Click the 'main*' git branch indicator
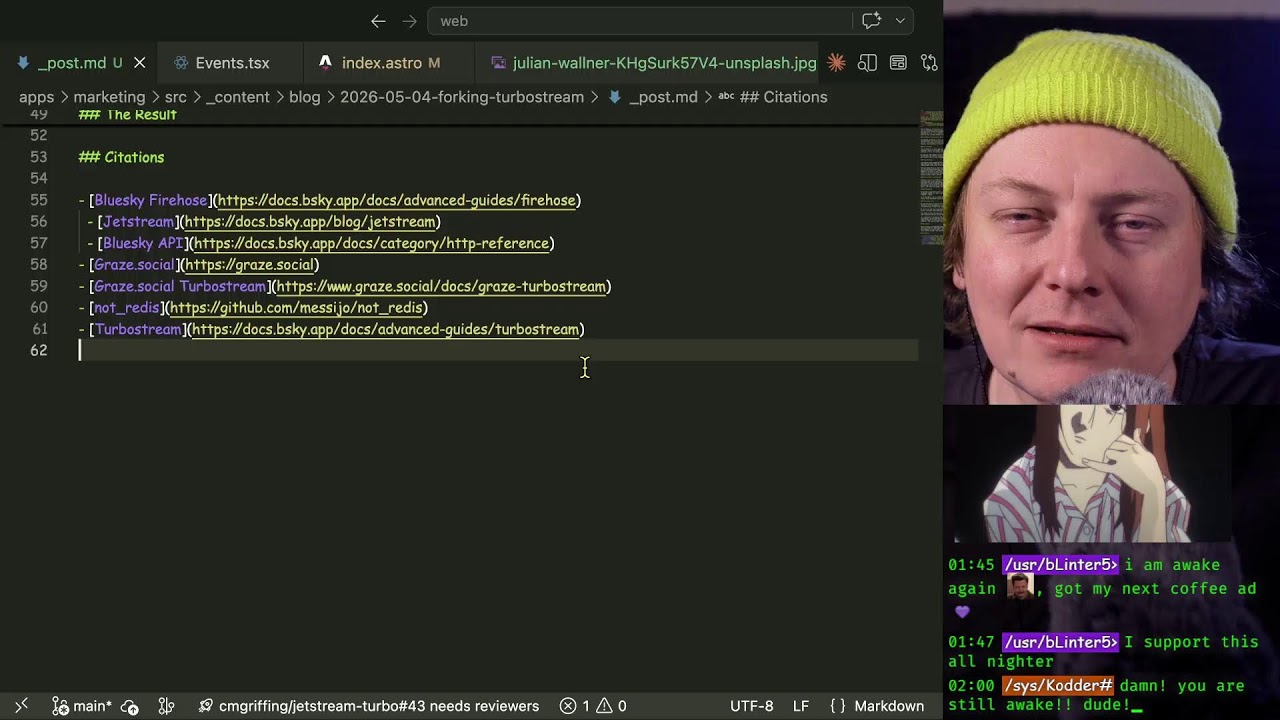The height and width of the screenshot is (720, 1280). coord(82,706)
